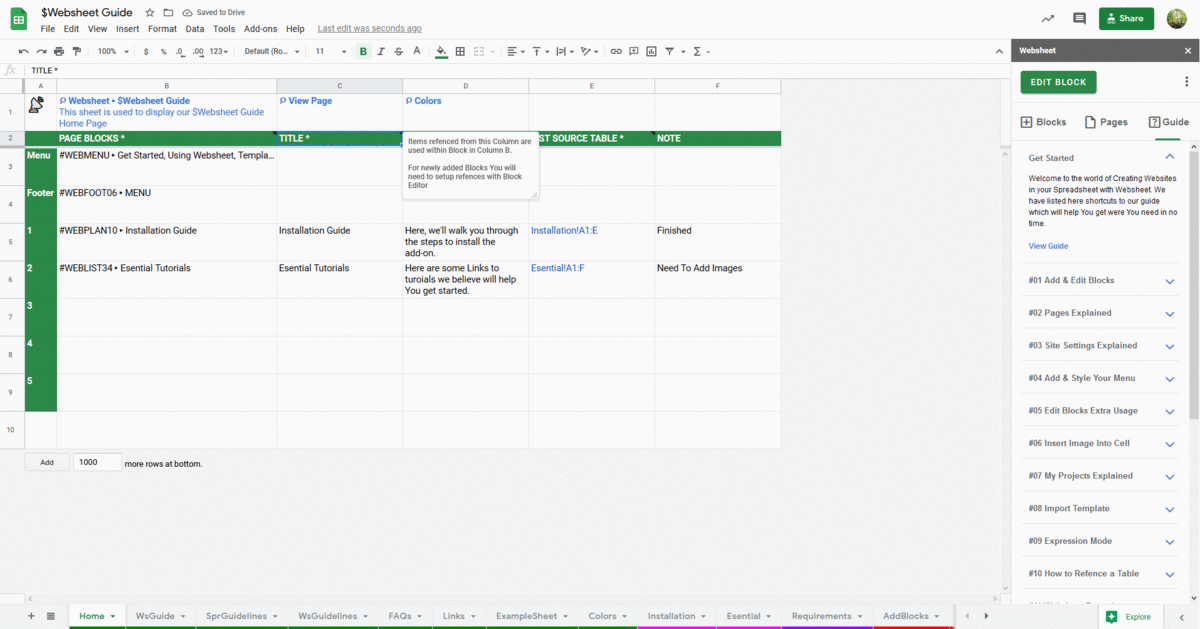Open the View Guide link
This screenshot has width=1200, height=629.
click(1048, 246)
